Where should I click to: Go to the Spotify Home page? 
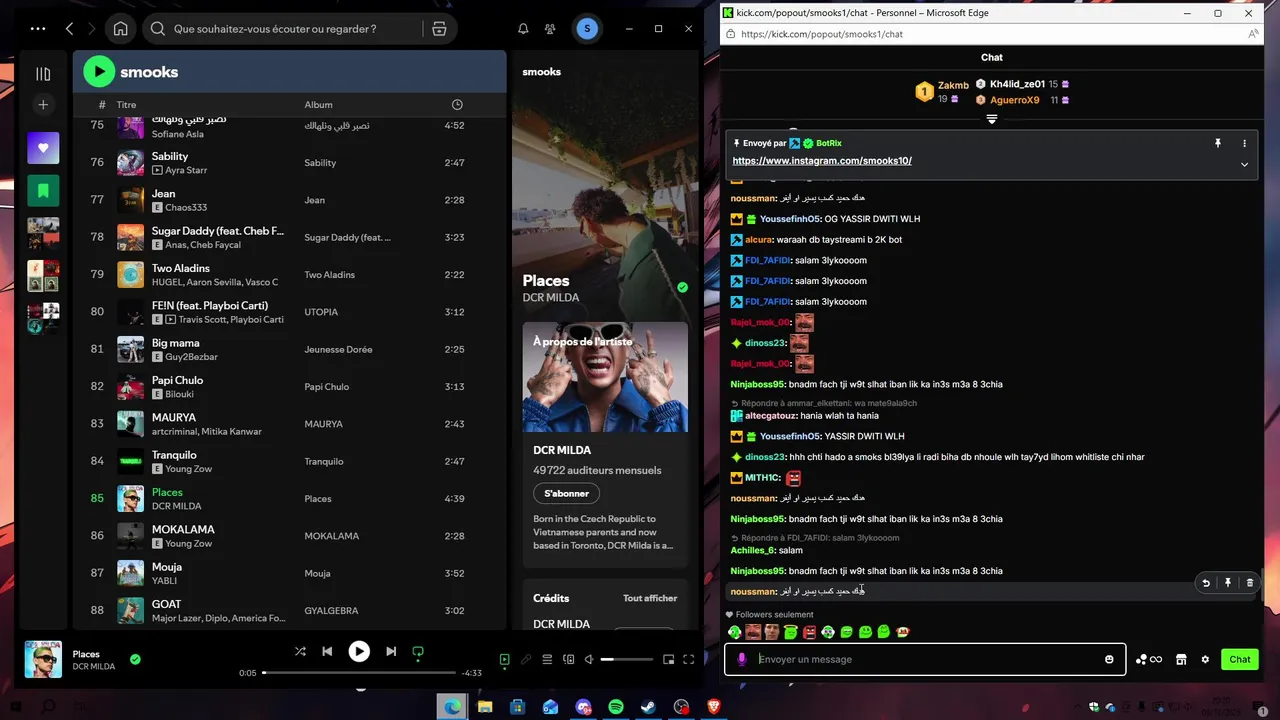coord(120,29)
